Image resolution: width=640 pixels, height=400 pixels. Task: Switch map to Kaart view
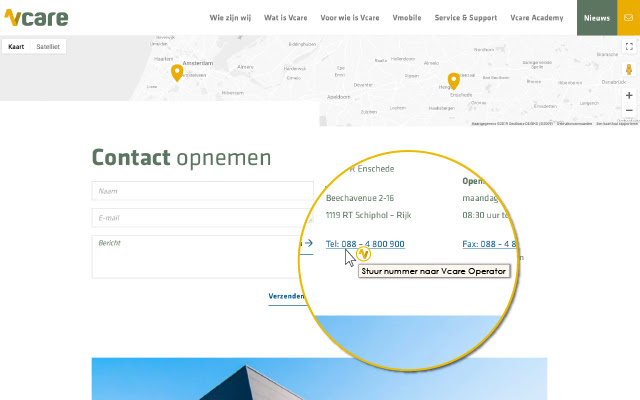point(16,47)
